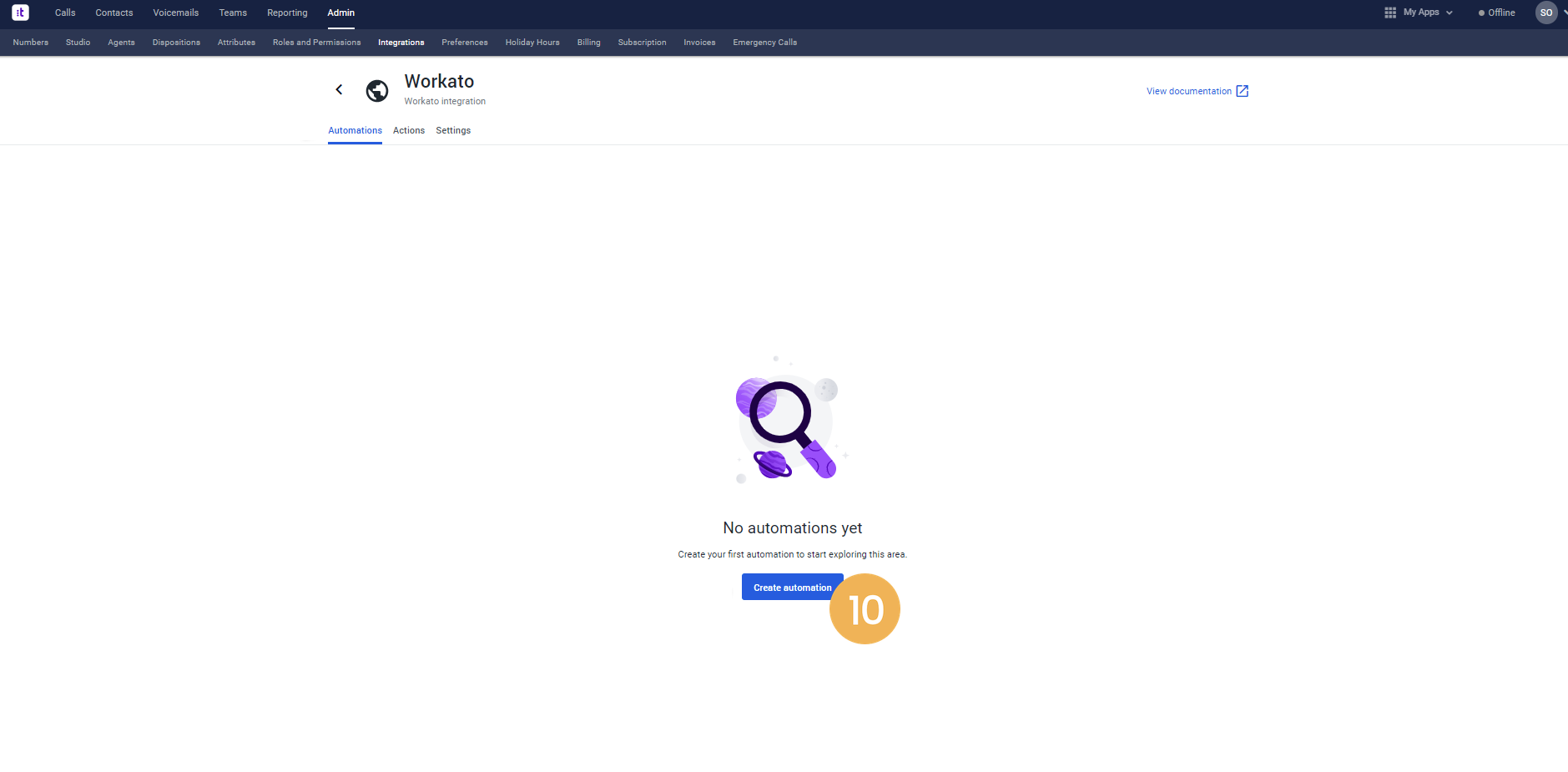Click the Workato globe icon

[377, 90]
